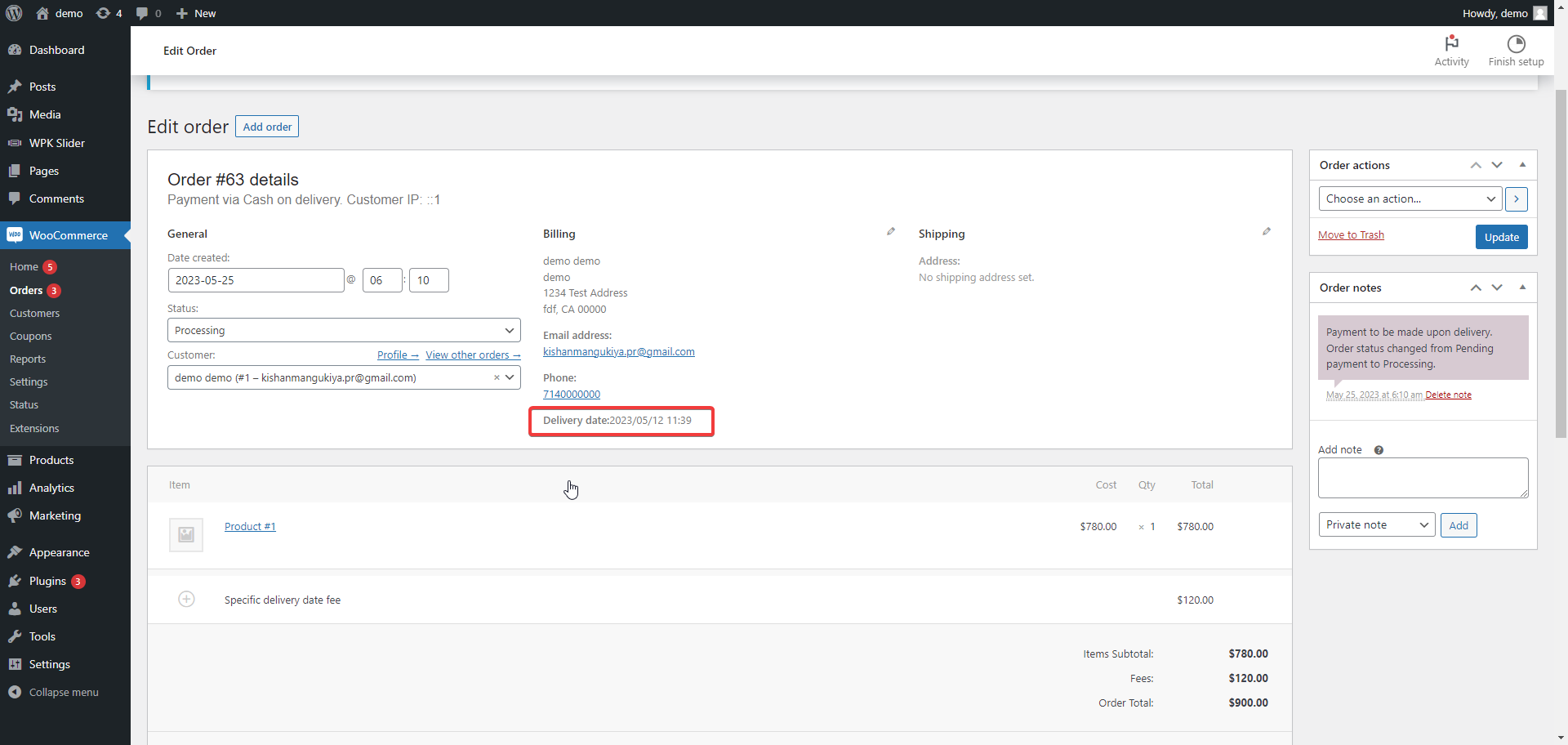Open the Choose an action dropdown
The height and width of the screenshot is (745, 1568).
pyautogui.click(x=1410, y=199)
